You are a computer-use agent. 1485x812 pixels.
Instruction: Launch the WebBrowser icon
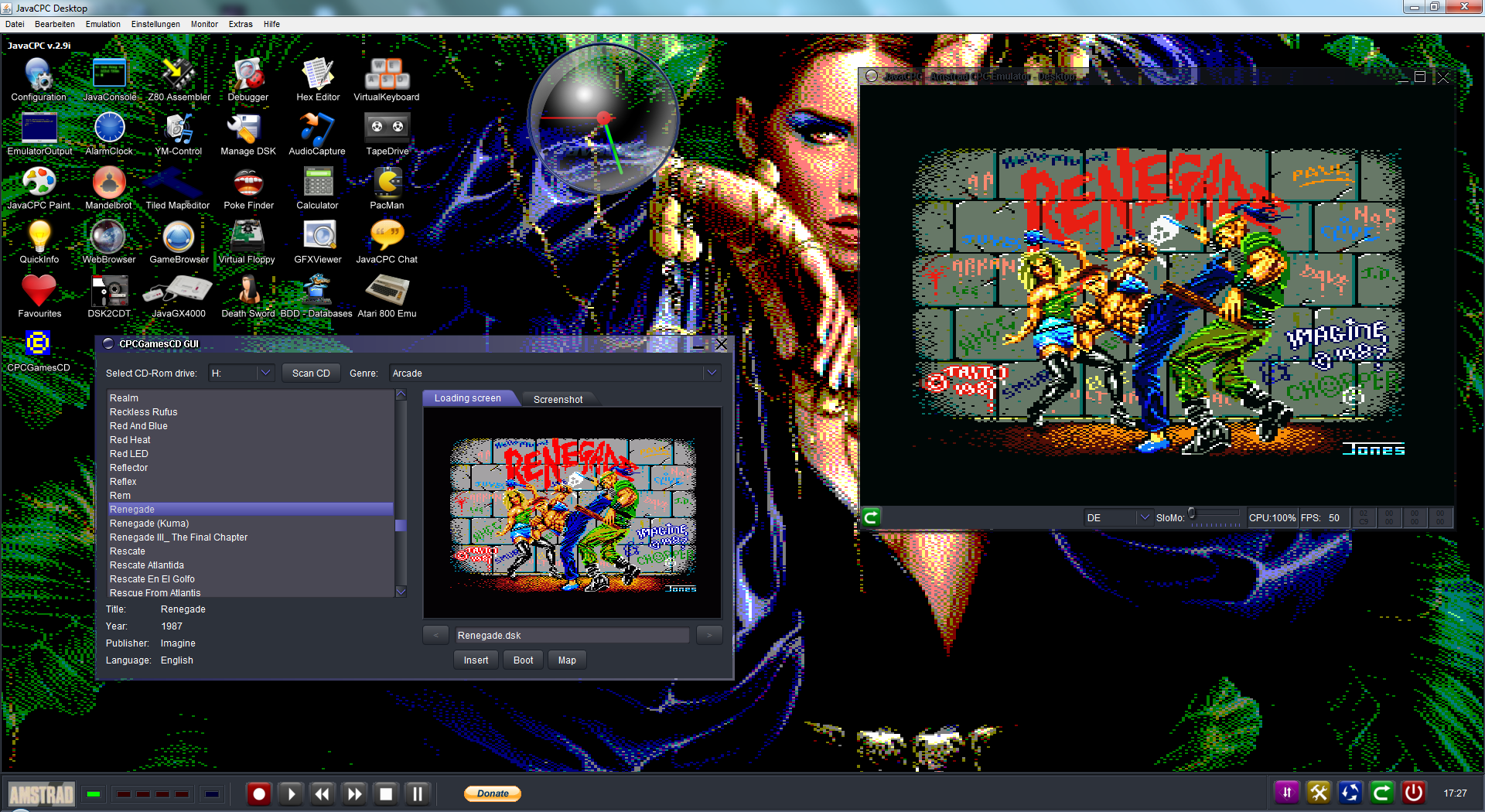(x=109, y=242)
